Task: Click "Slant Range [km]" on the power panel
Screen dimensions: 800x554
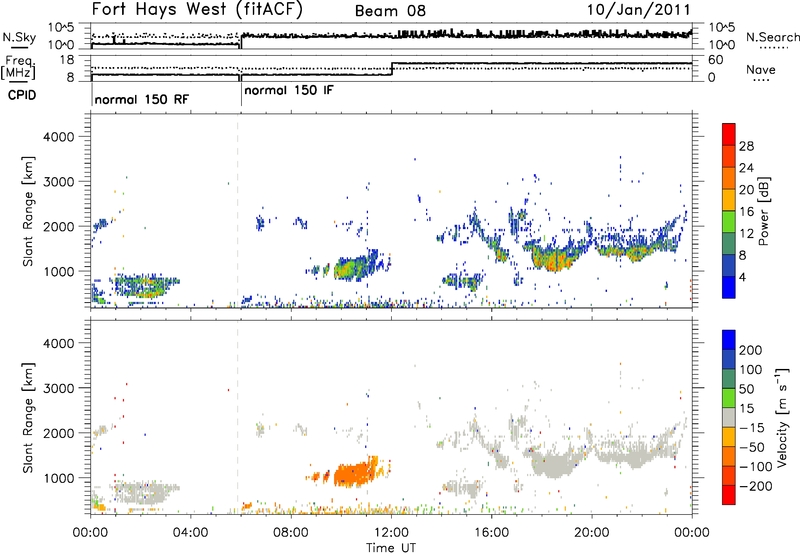Action: [x=28, y=211]
